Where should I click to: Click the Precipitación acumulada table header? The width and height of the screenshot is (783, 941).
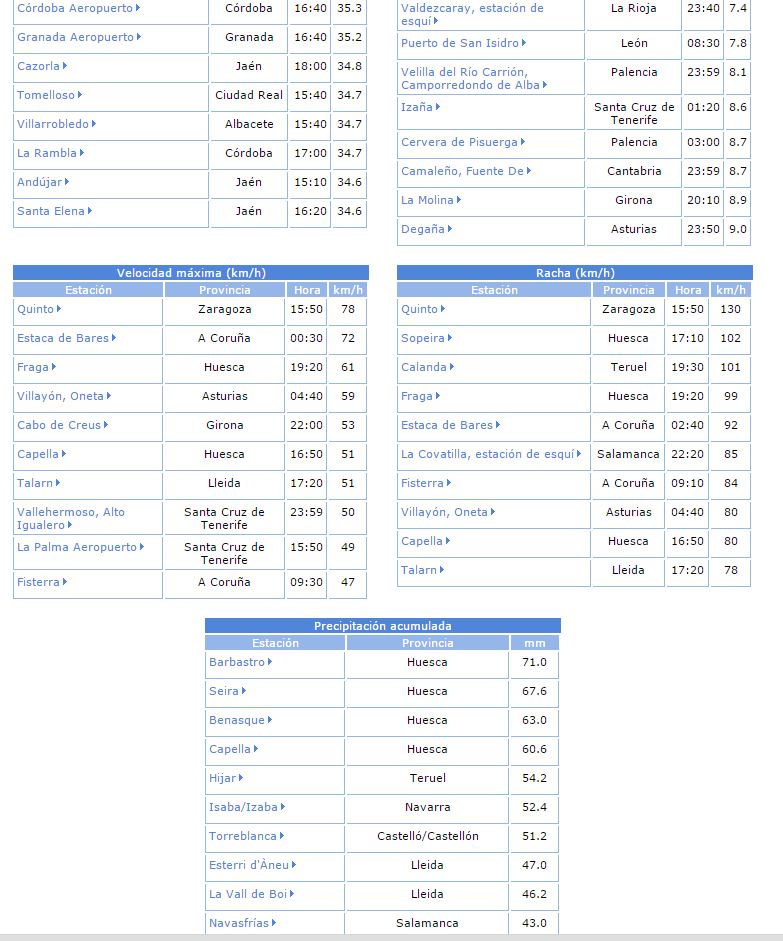tap(382, 626)
